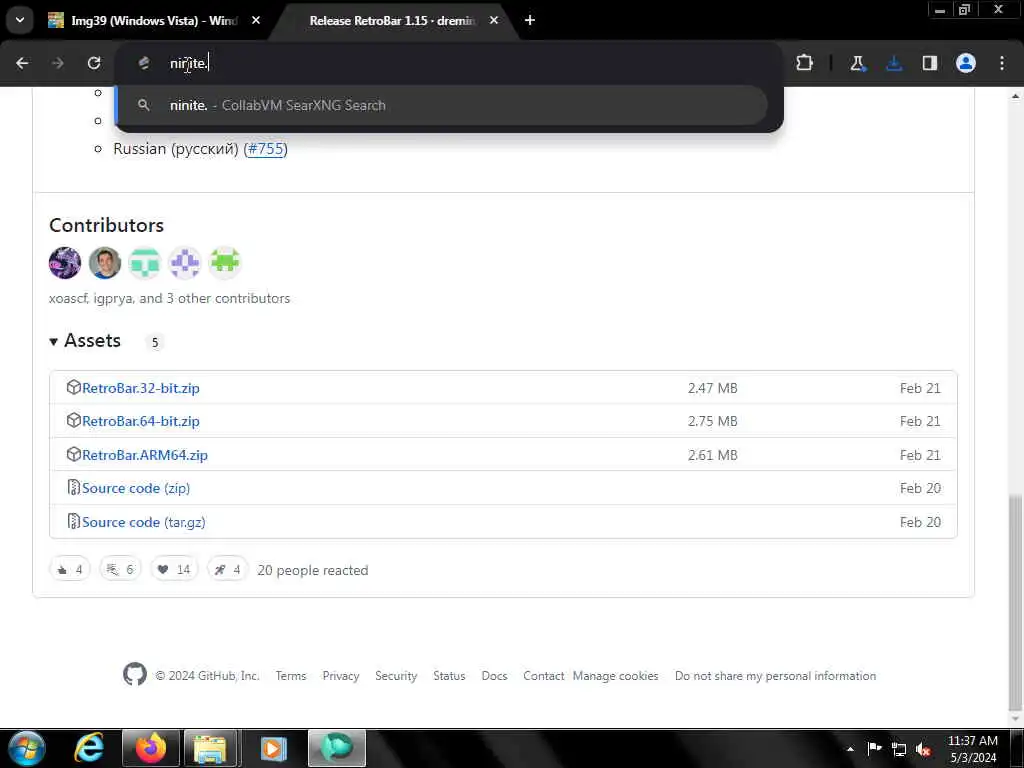Download RetroBar.32-bit.zip
1024x768 pixels.
(140, 388)
